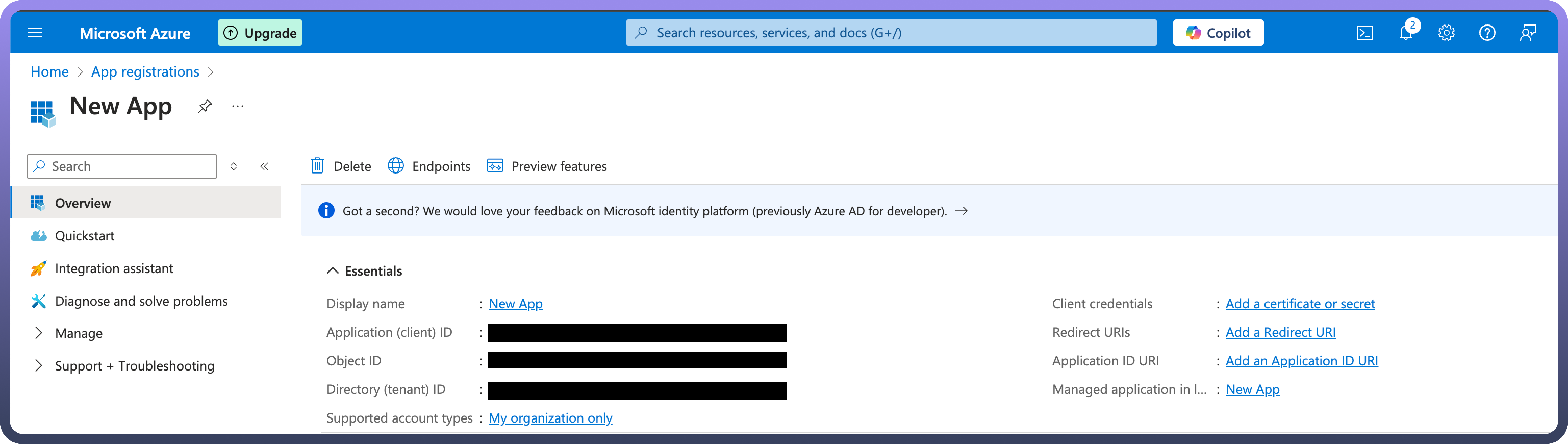Open Diagnose and solve problems
The width and height of the screenshot is (1568, 444).
click(x=141, y=301)
